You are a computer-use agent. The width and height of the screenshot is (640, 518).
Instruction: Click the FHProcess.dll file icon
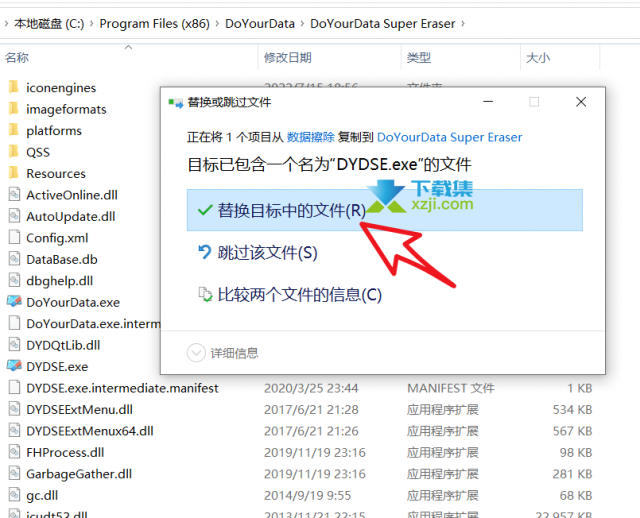pyautogui.click(x=14, y=451)
